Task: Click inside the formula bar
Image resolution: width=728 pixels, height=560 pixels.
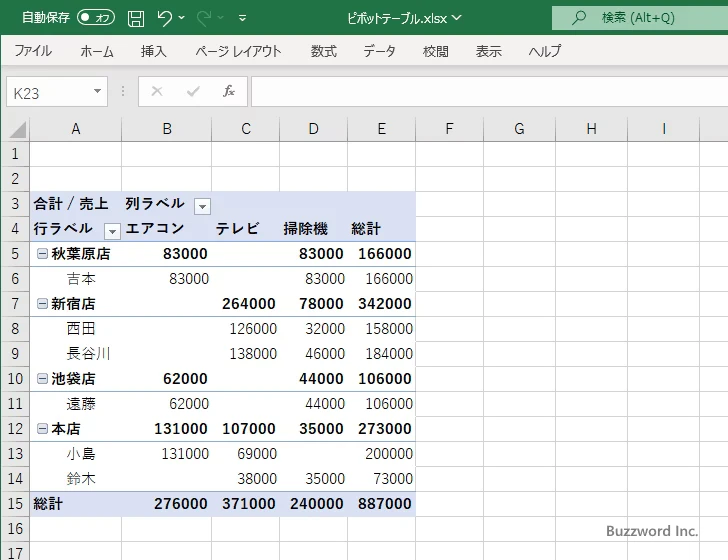Action: pyautogui.click(x=489, y=91)
